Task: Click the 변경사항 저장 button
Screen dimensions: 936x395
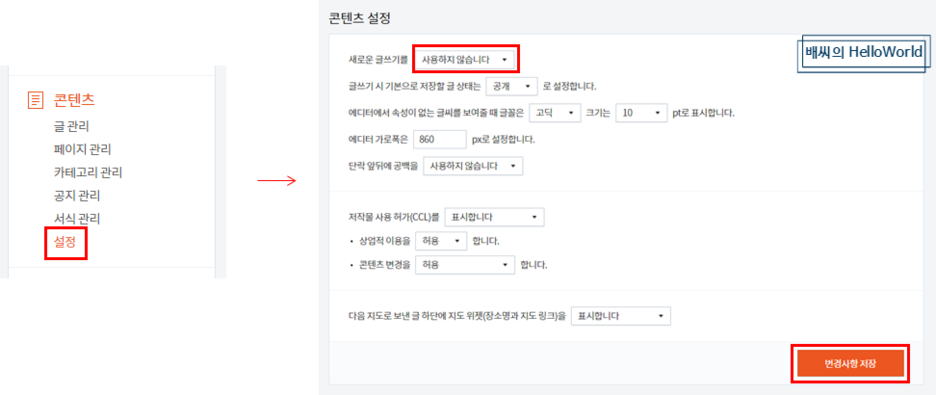Action: click(x=850, y=363)
